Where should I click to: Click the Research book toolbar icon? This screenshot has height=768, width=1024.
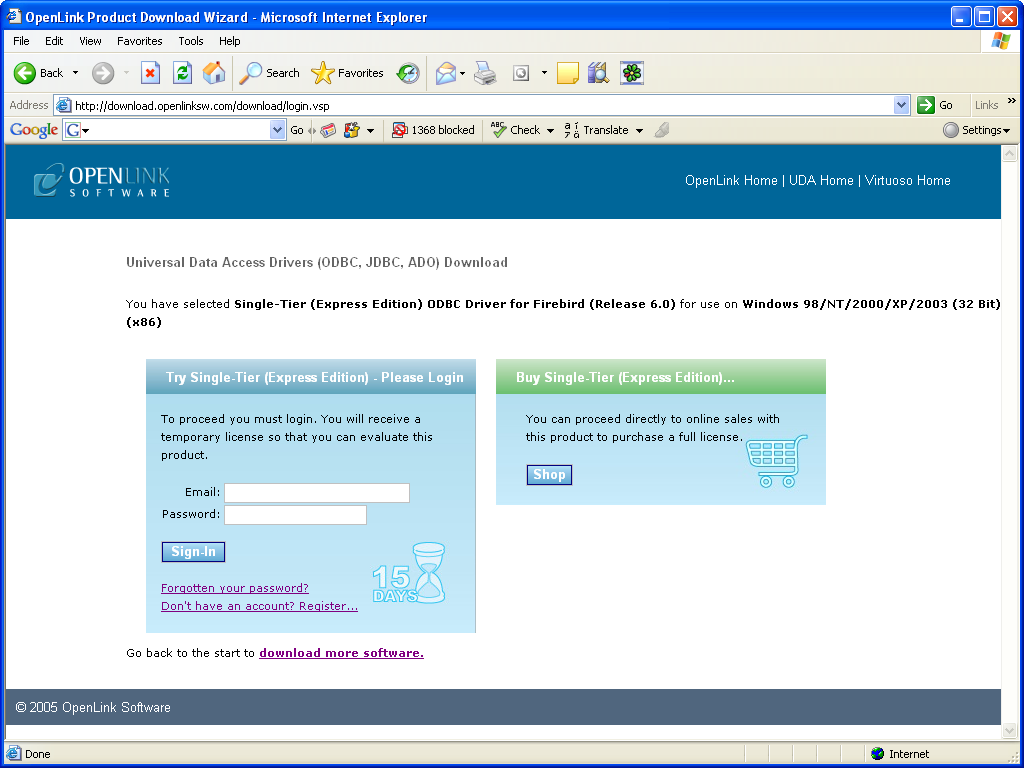(598, 73)
